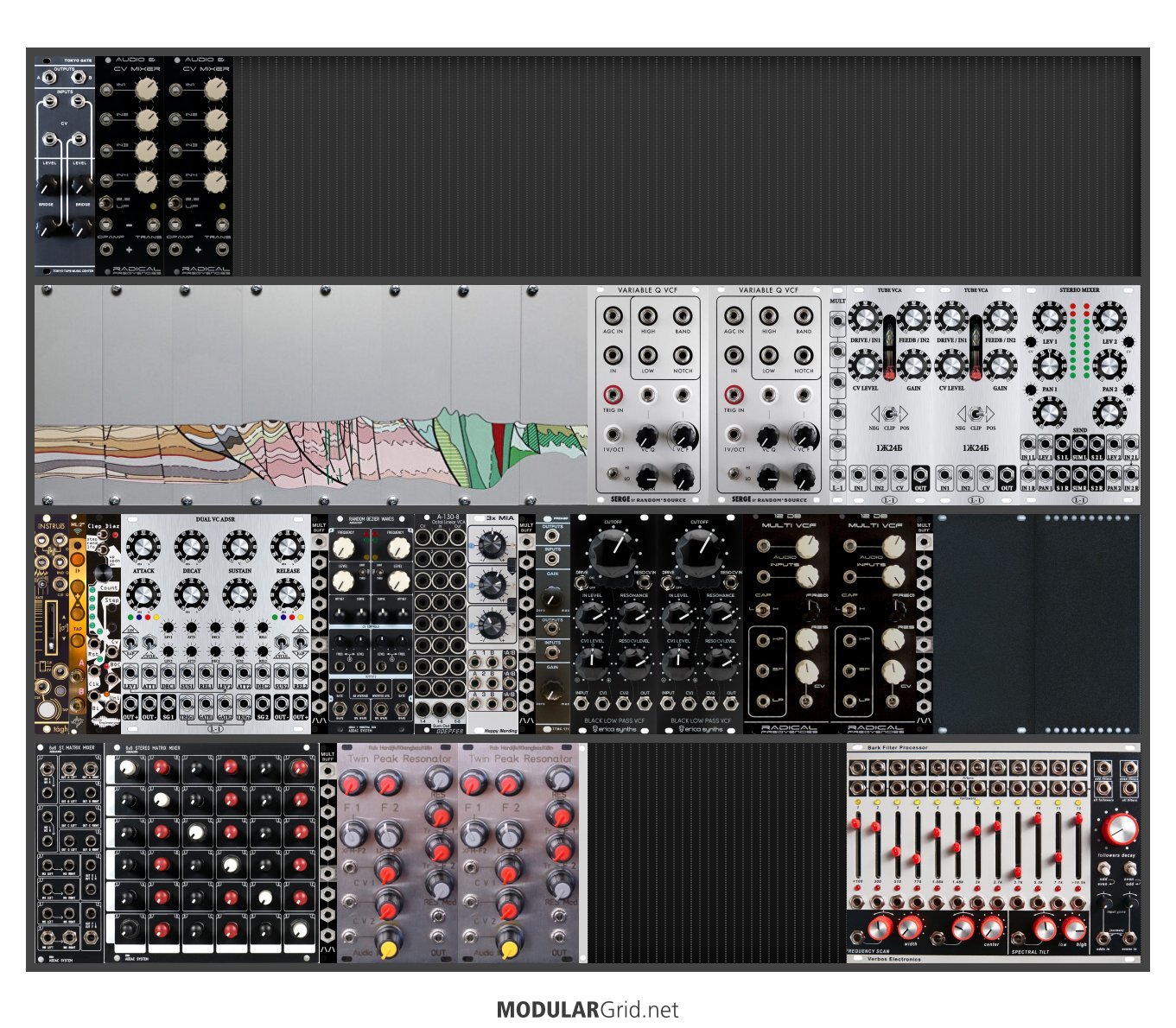This screenshot has height=1028, width=1176.
Task: Click DRIVE/IN1 knob on first Tube VCA
Action: (x=865, y=318)
